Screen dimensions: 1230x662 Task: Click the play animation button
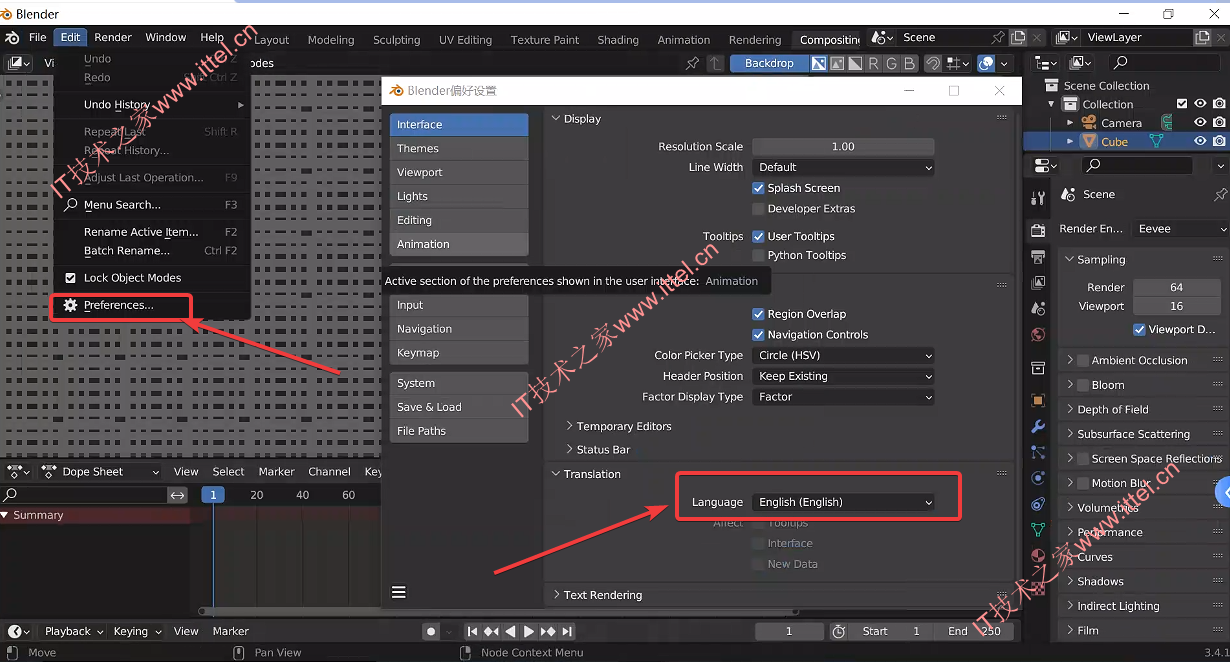pos(529,631)
